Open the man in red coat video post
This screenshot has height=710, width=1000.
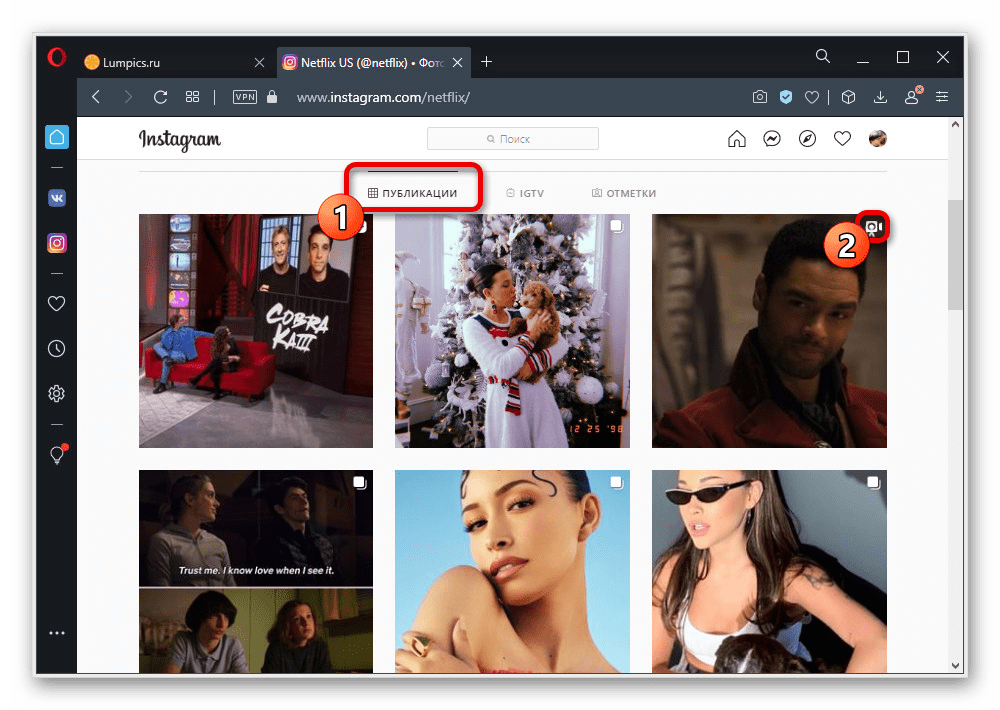point(769,330)
